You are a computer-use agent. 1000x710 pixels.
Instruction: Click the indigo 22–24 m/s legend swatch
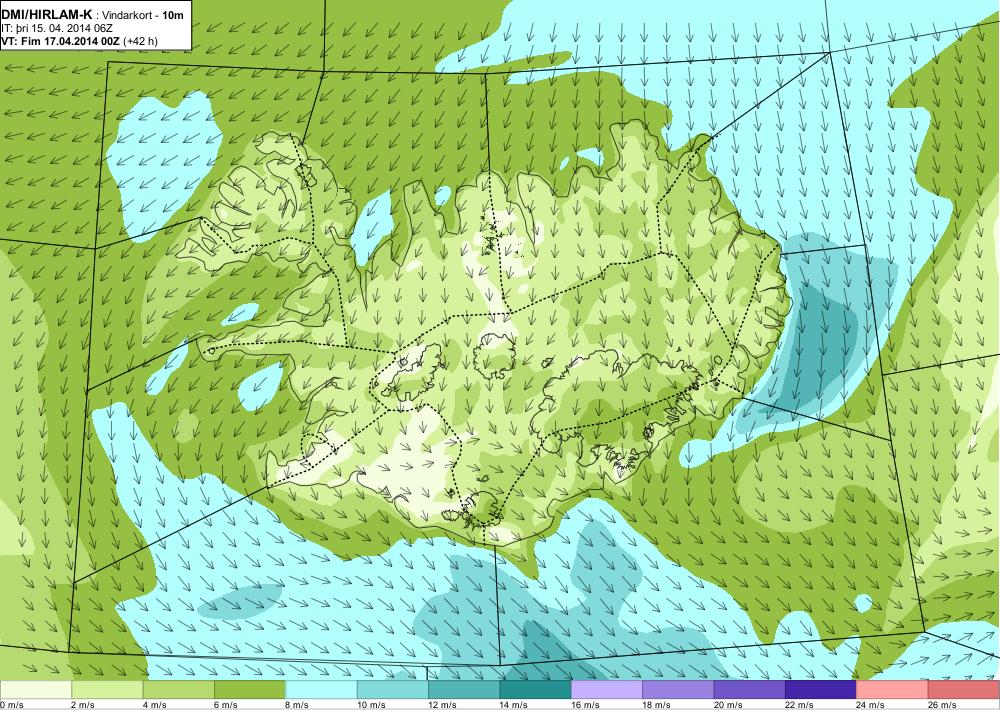tap(821, 690)
